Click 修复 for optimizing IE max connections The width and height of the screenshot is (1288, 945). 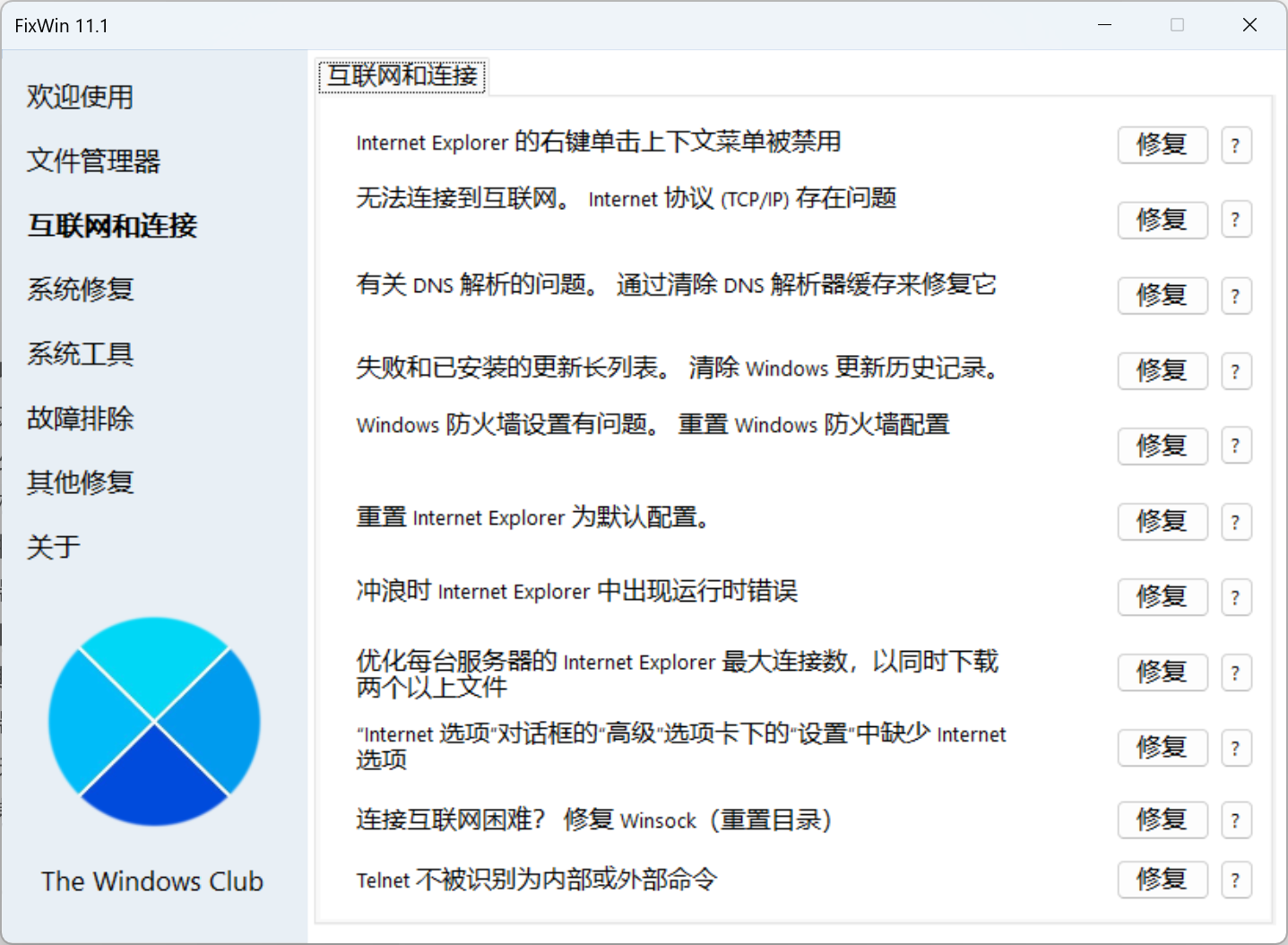1162,672
